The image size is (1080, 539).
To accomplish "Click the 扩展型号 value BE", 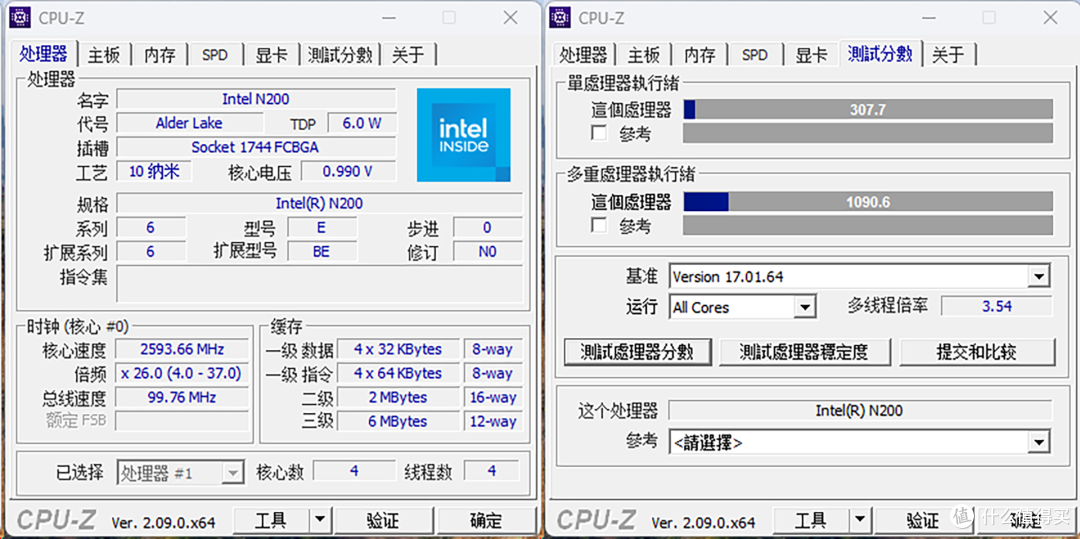I will coord(322,252).
